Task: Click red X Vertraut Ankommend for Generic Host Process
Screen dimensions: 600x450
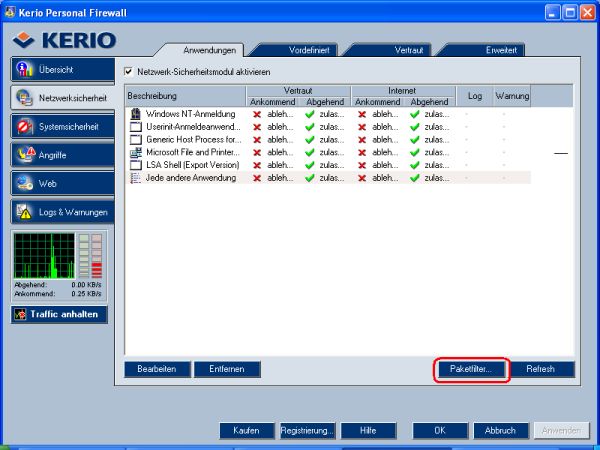Action: 257,140
